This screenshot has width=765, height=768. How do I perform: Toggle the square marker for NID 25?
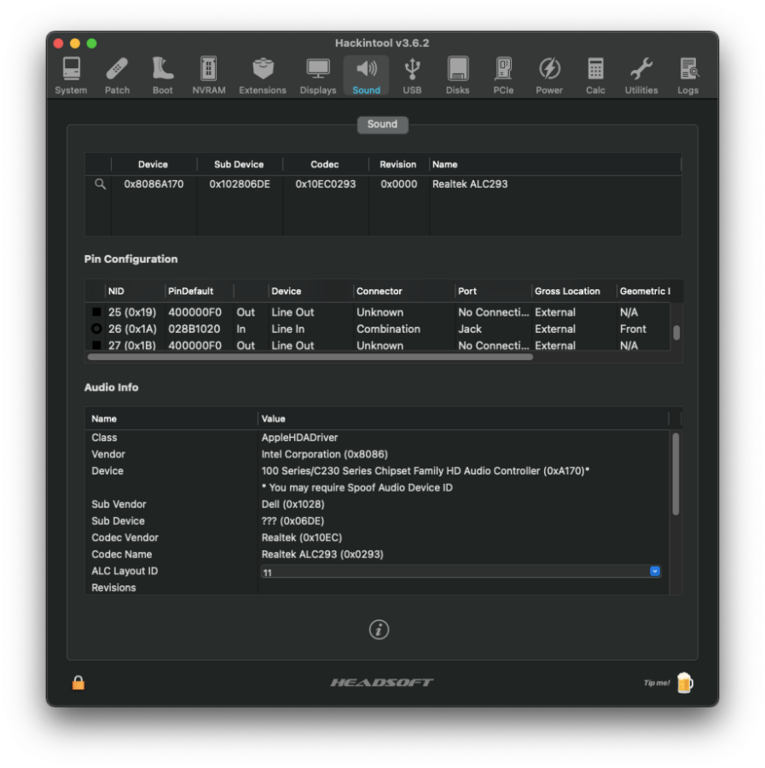pyautogui.click(x=97, y=312)
